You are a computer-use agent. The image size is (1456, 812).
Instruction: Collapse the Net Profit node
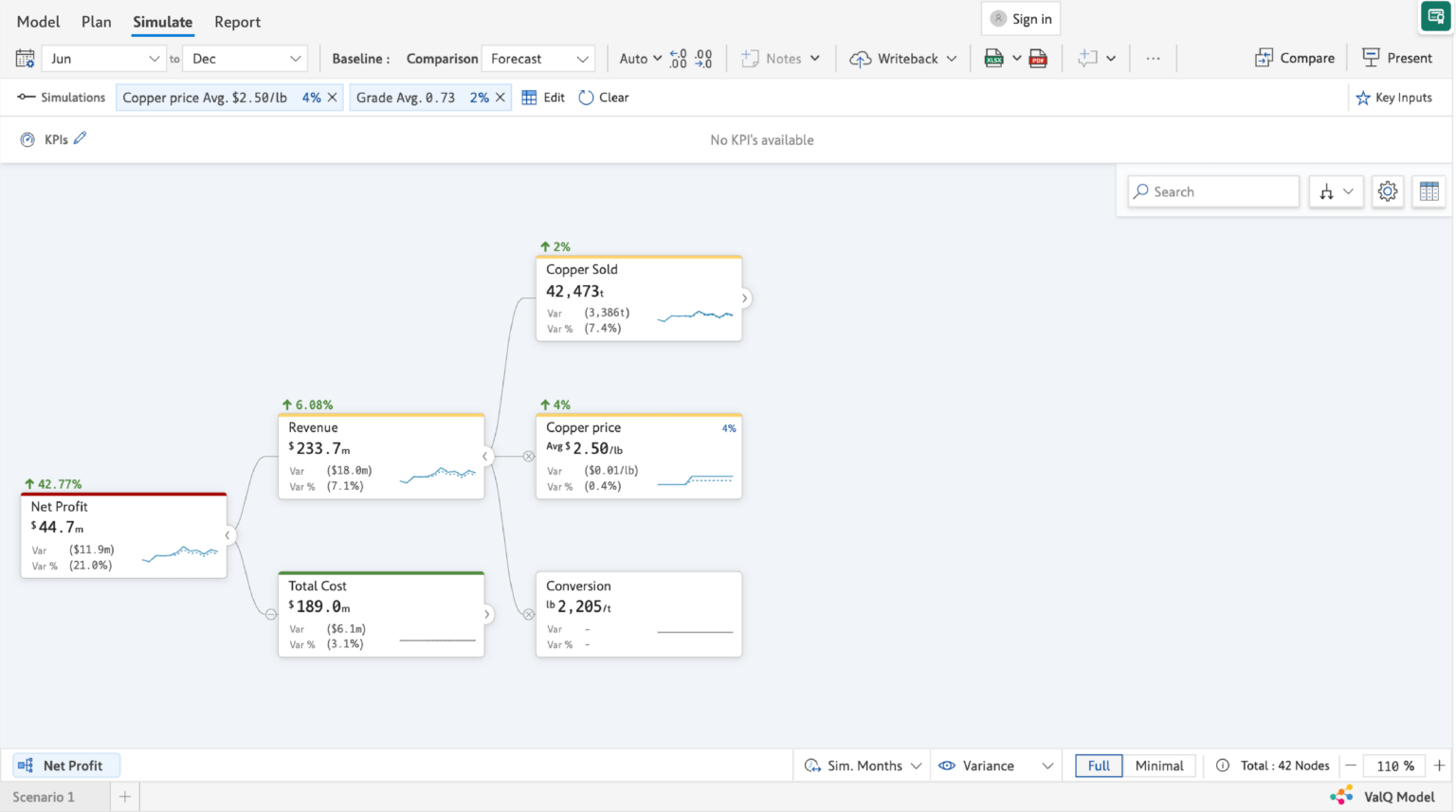227,534
